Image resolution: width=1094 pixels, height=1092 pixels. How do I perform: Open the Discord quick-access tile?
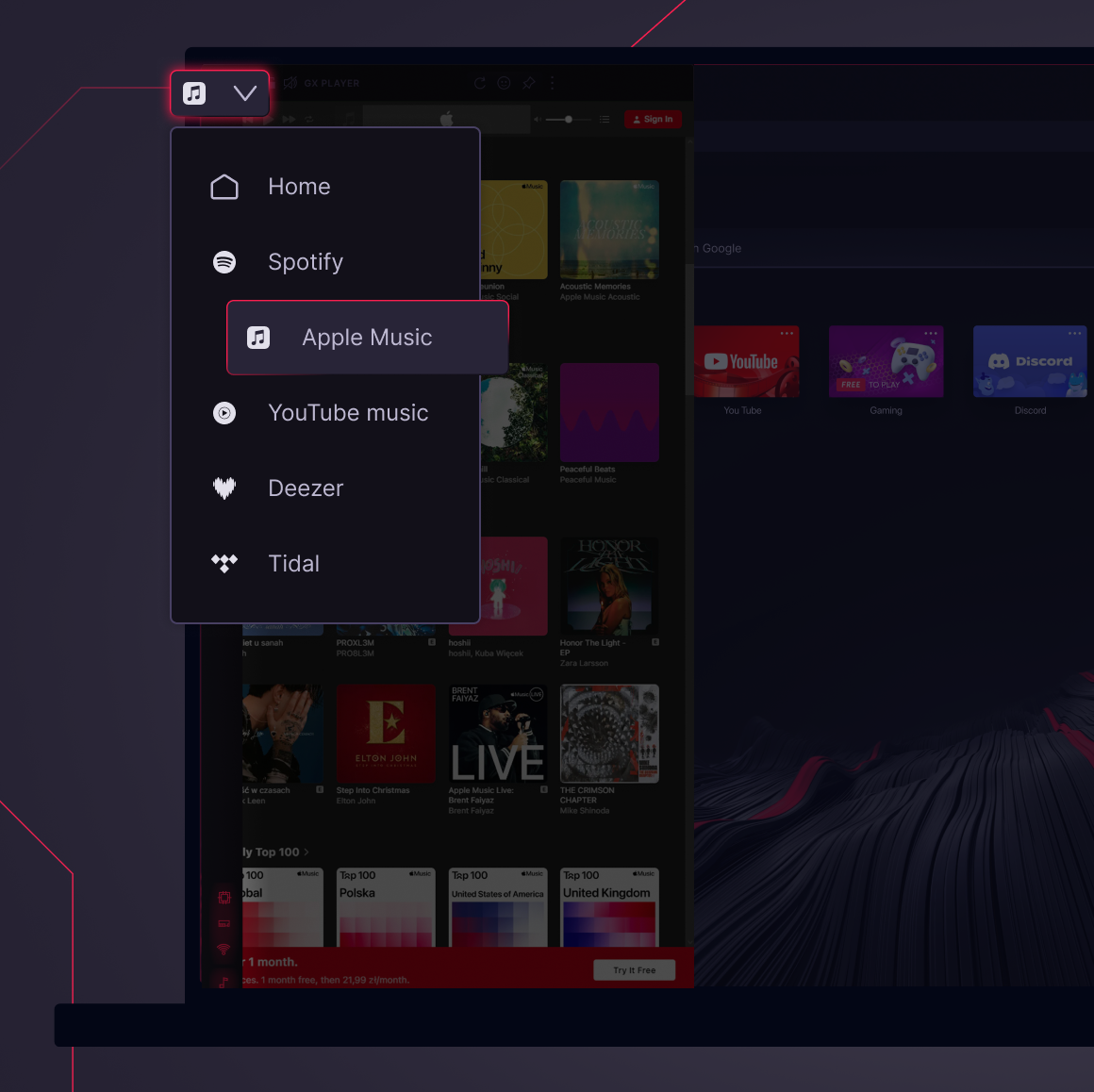pyautogui.click(x=1030, y=361)
